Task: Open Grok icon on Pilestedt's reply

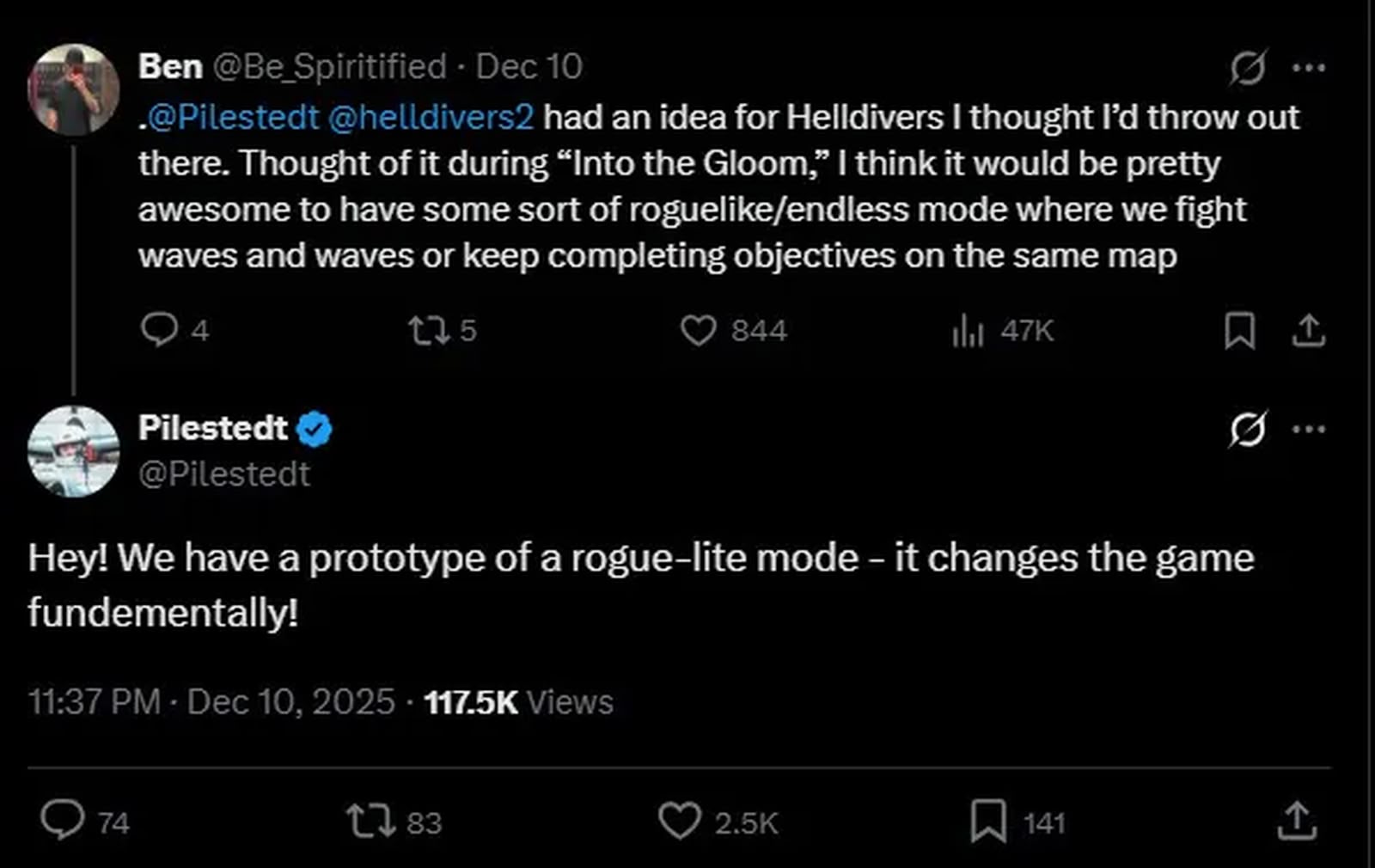Action: [1247, 429]
